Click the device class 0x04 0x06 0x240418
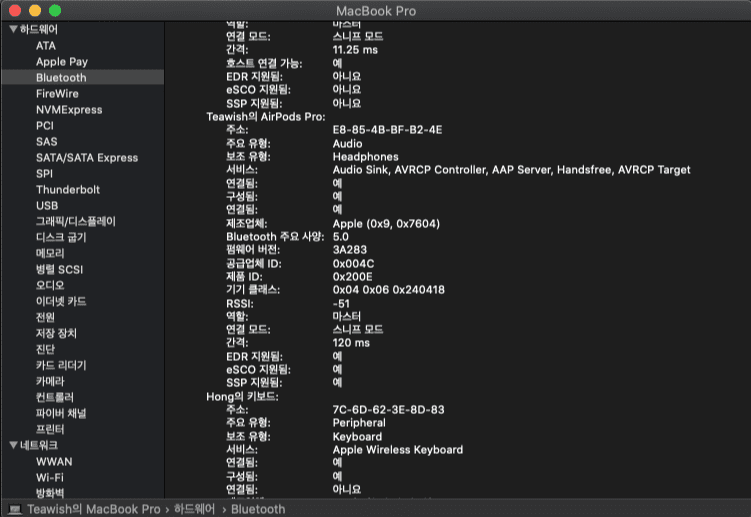The height and width of the screenshot is (517, 751). tap(388, 290)
